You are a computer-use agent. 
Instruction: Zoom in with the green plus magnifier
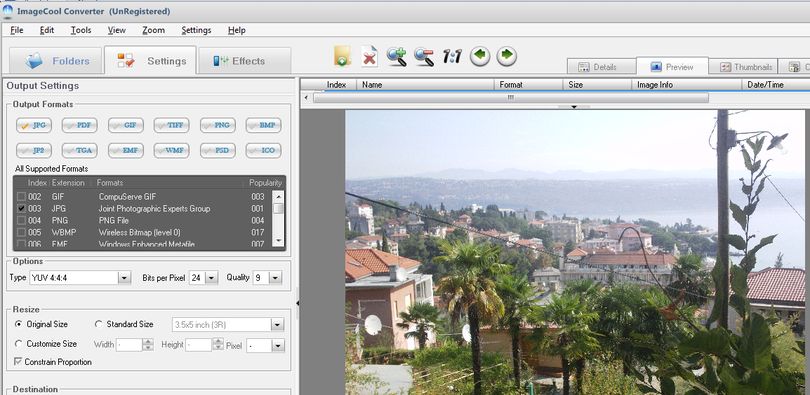pos(397,56)
